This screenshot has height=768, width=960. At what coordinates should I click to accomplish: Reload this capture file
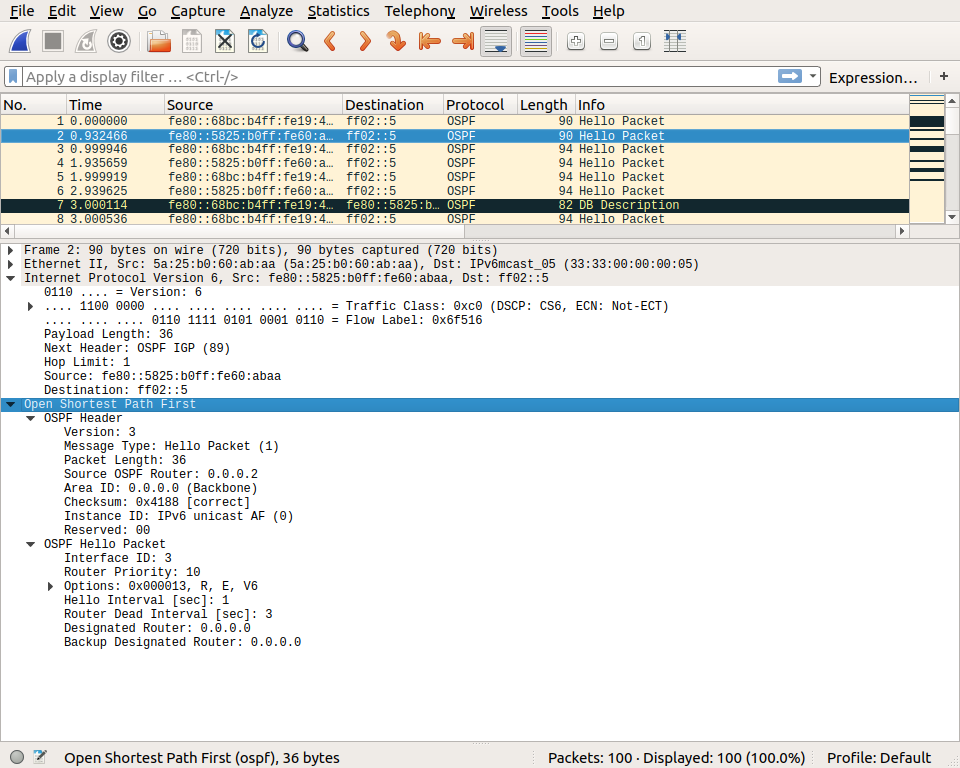click(258, 42)
